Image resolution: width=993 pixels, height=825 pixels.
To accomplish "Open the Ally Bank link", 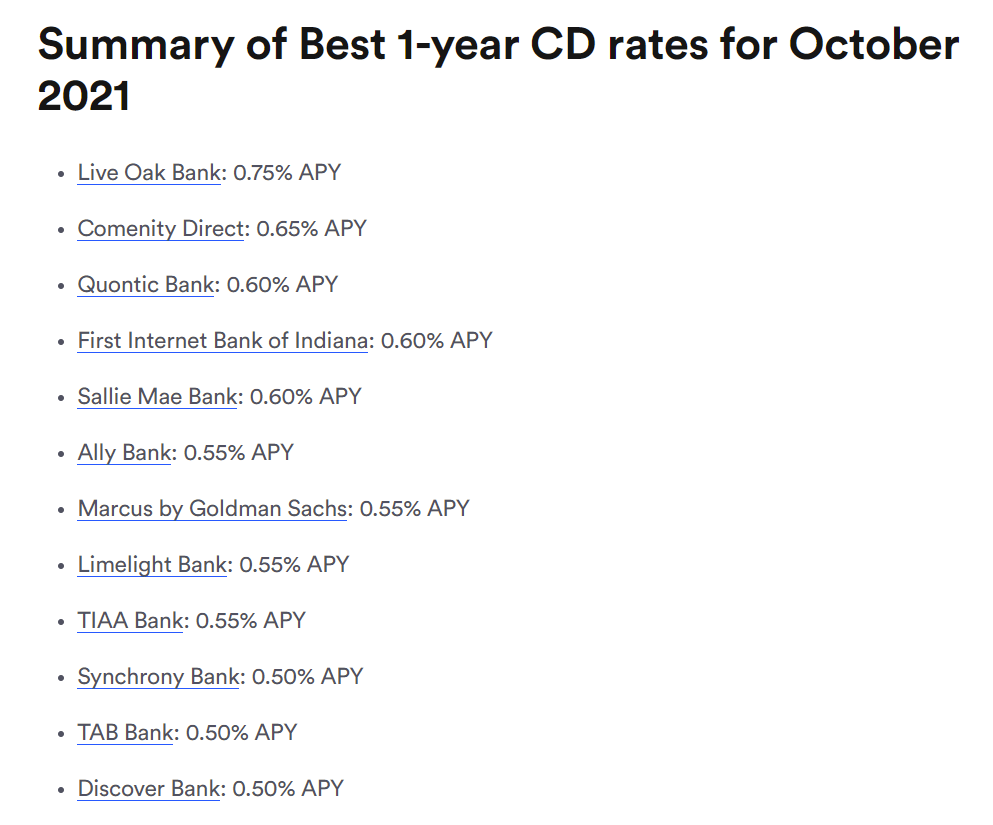I will click(125, 453).
